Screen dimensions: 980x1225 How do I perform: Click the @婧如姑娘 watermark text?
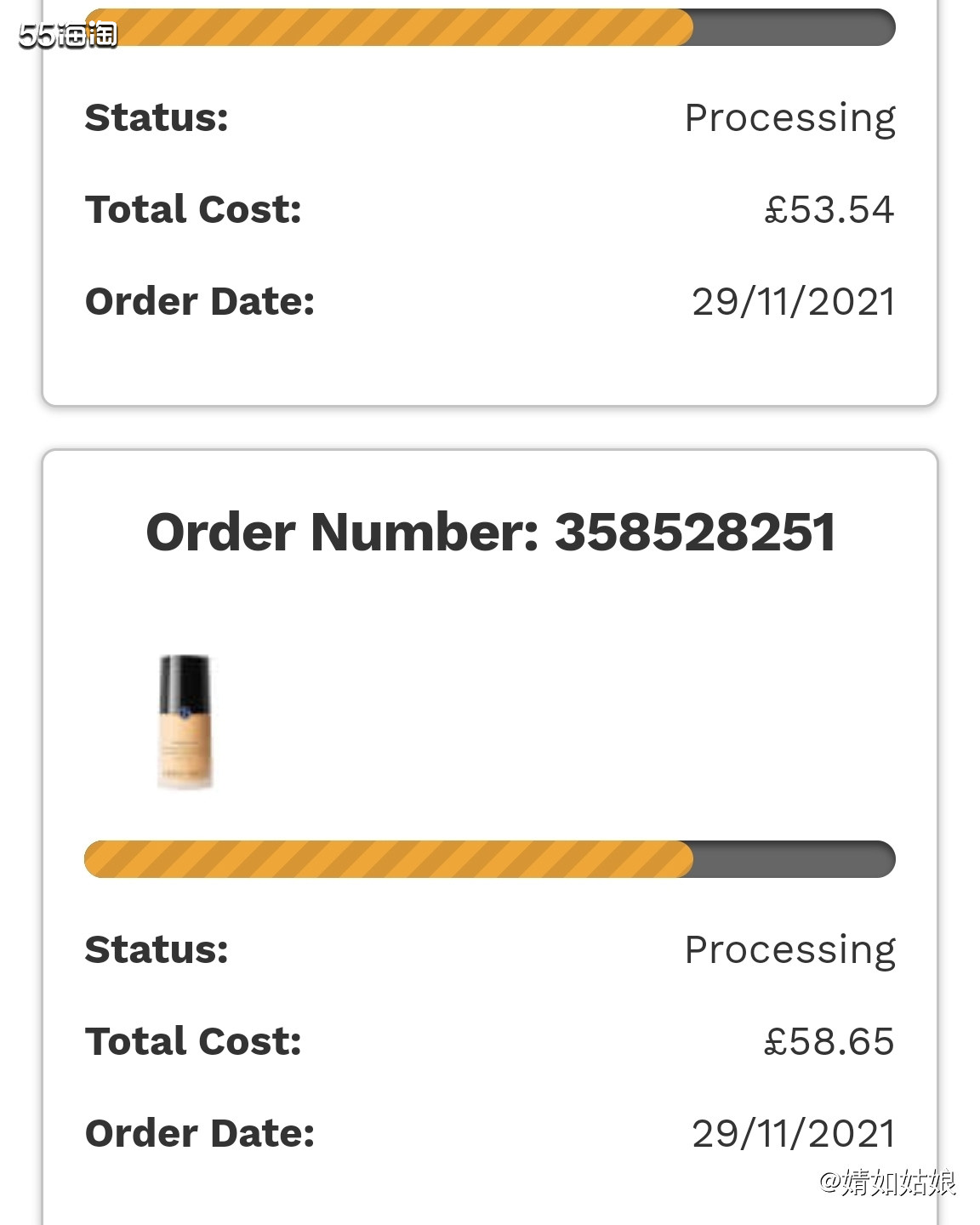point(887,1182)
